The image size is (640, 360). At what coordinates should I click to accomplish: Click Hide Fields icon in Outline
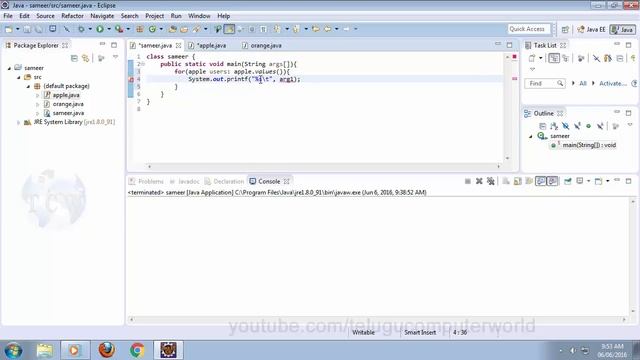click(x=565, y=126)
